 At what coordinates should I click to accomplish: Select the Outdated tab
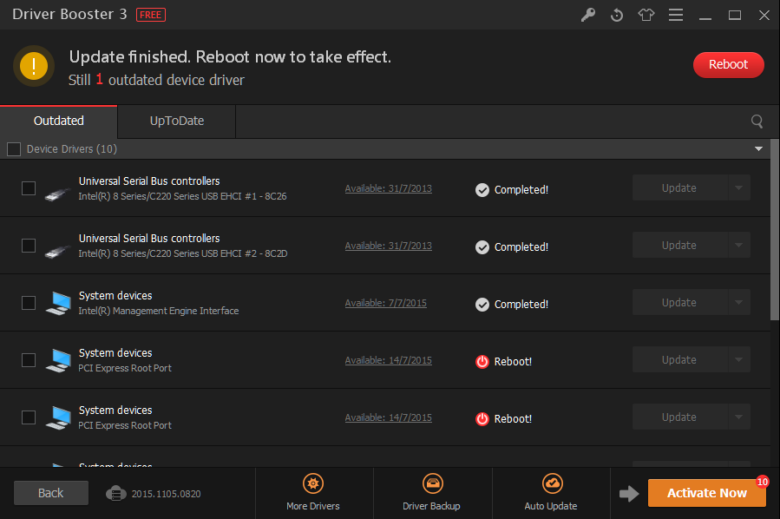click(x=59, y=121)
